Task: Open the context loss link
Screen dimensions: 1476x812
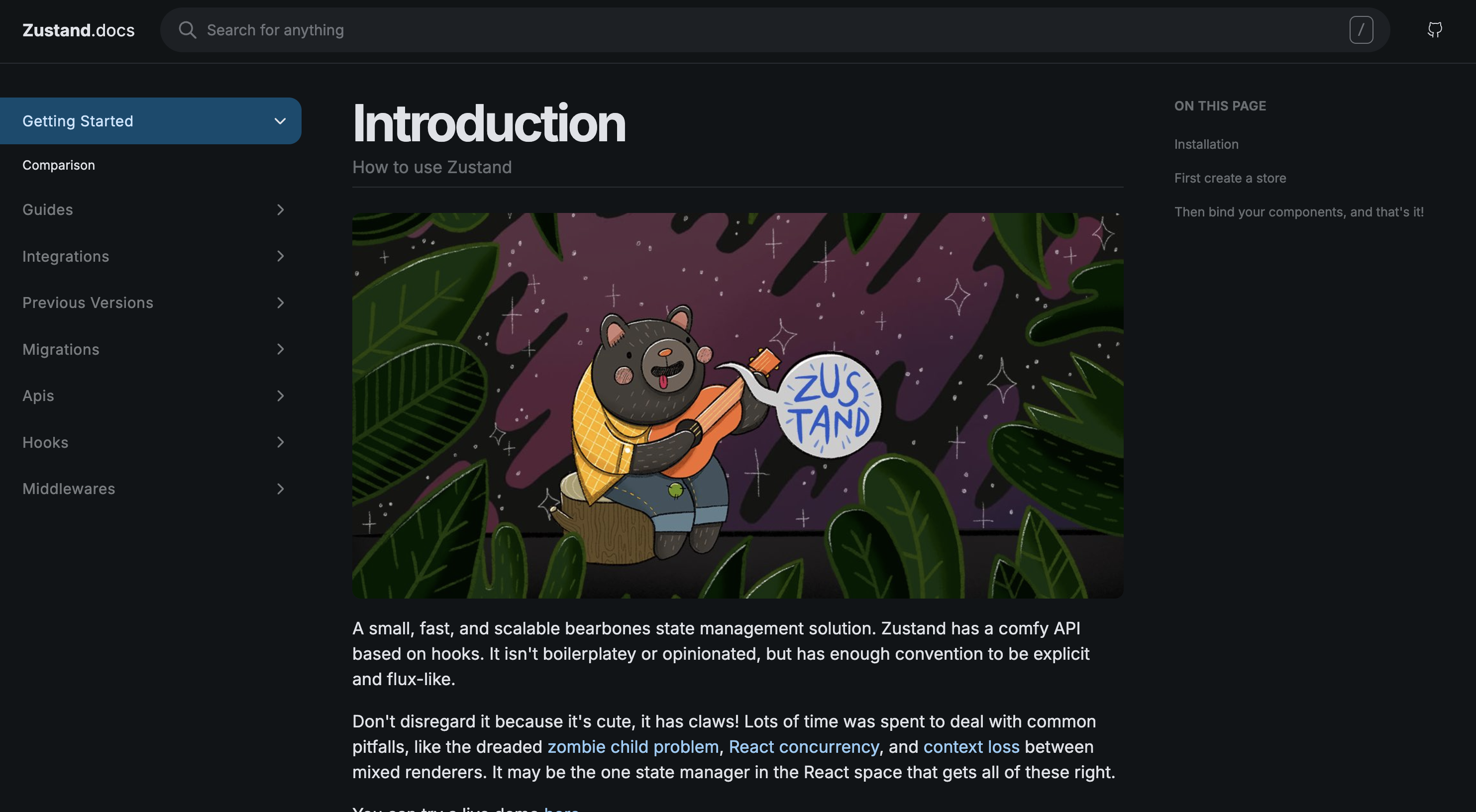Action: (971, 747)
